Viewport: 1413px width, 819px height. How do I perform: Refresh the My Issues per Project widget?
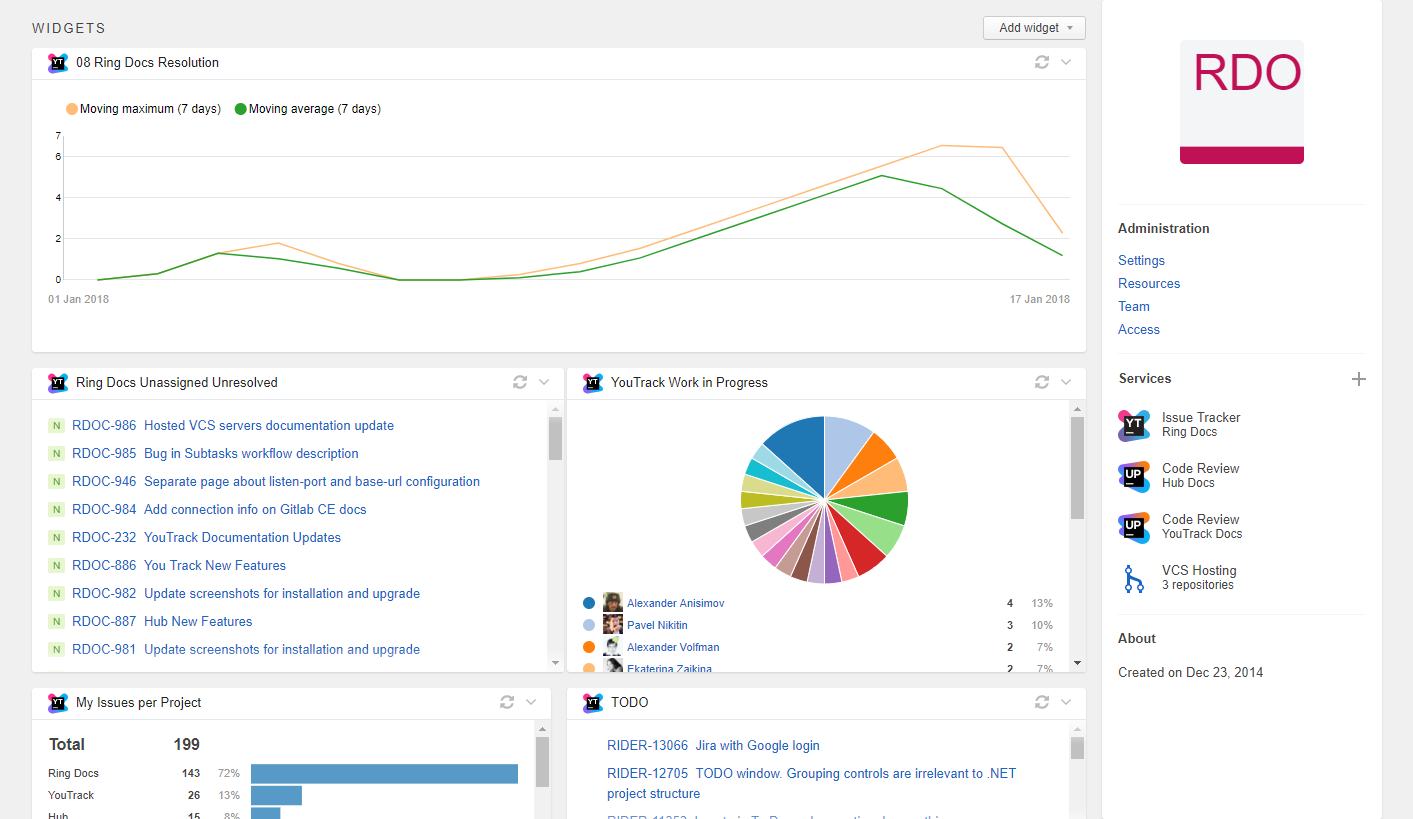point(507,702)
